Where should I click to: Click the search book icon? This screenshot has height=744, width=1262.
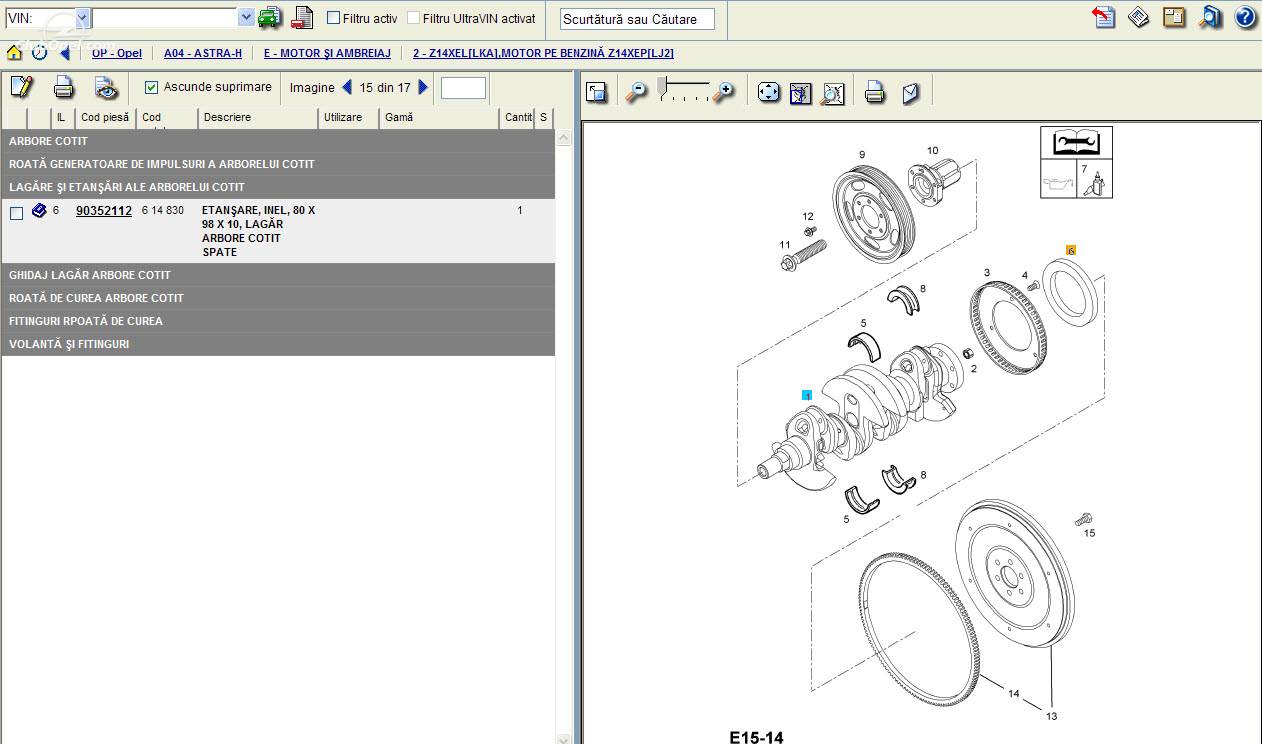[1210, 17]
